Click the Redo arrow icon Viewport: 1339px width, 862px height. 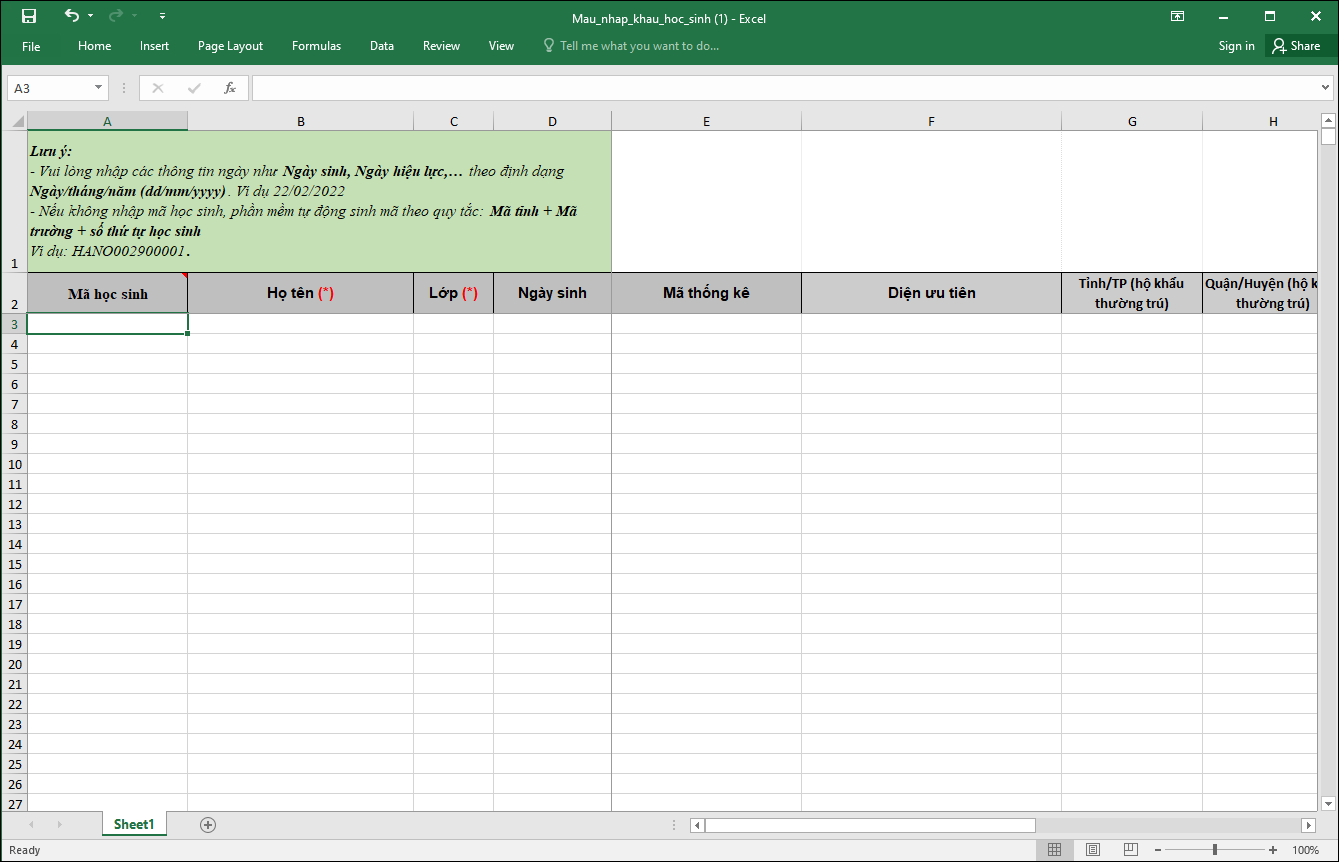click(x=116, y=16)
